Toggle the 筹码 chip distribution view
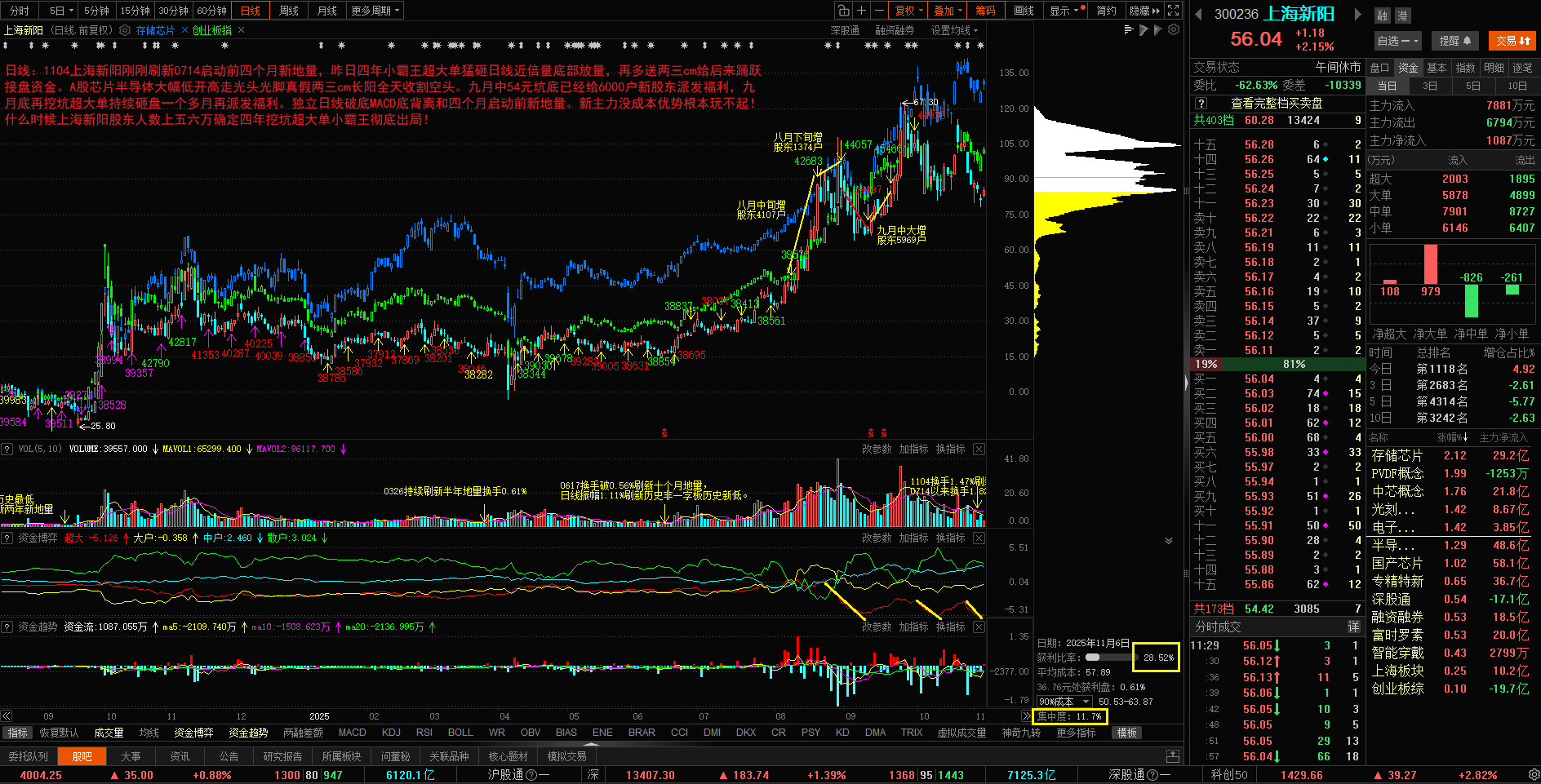This screenshot has width=1541, height=784. point(985,11)
